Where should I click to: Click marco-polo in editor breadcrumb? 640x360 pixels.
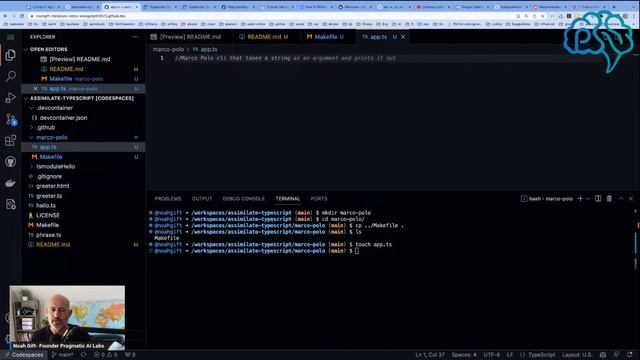(168, 49)
